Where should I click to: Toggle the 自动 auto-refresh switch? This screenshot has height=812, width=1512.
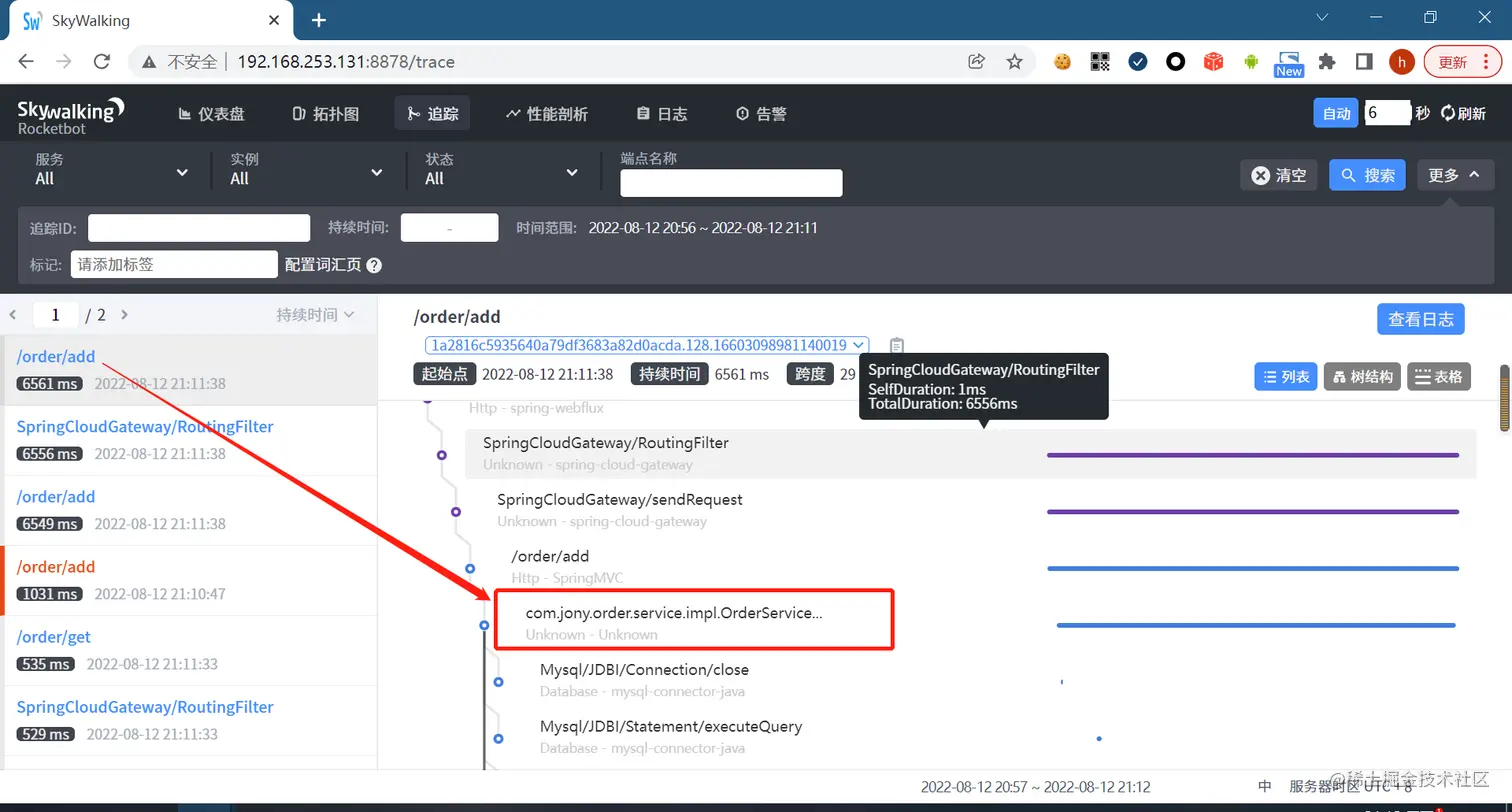click(1337, 113)
